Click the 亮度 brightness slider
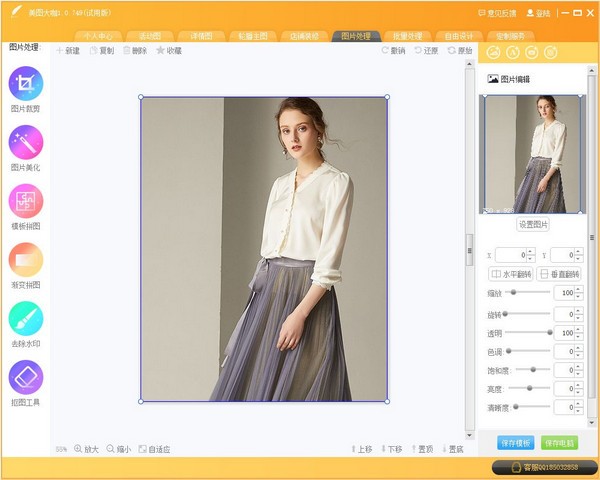Viewport: 600px width, 480px height. 529,388
